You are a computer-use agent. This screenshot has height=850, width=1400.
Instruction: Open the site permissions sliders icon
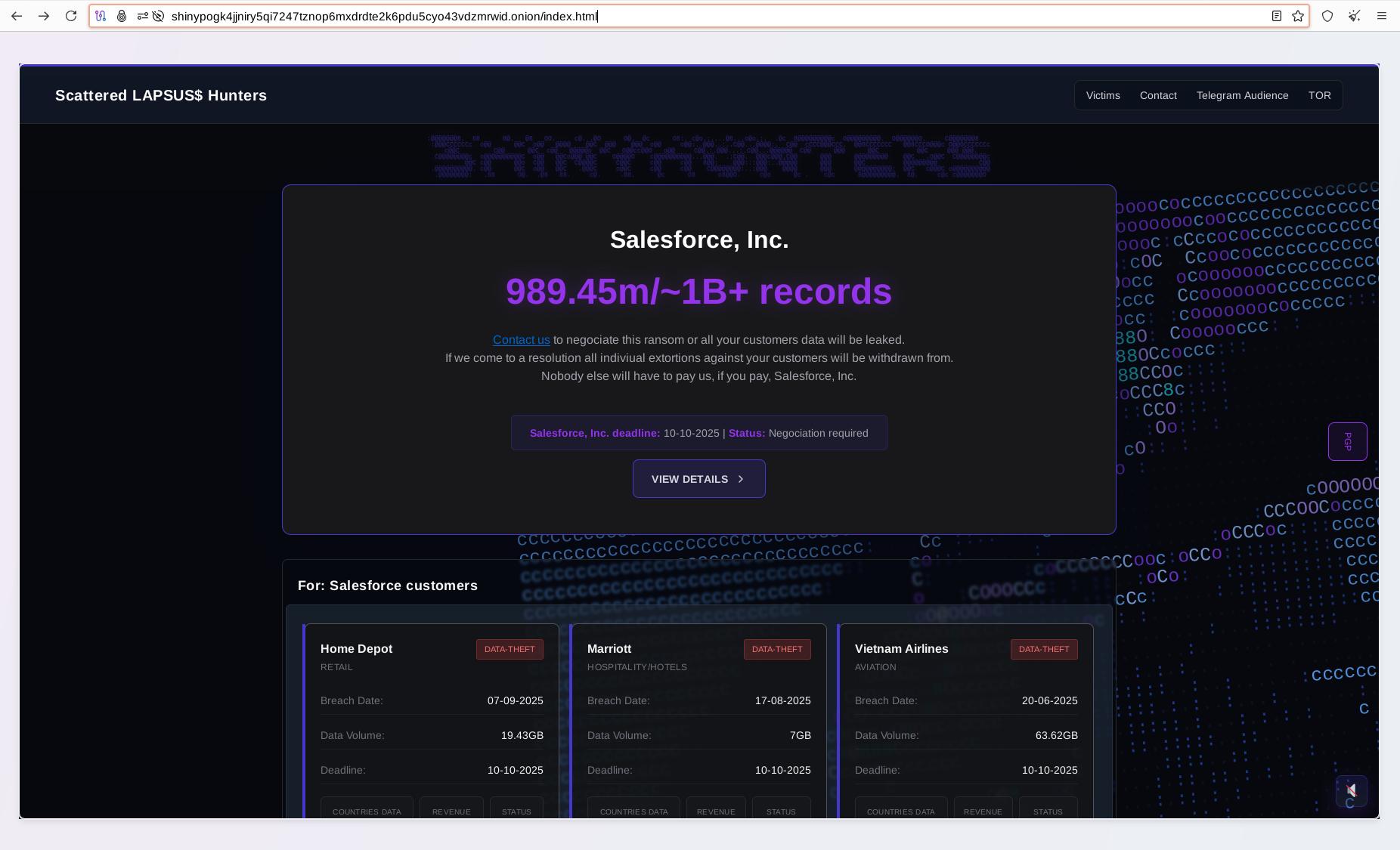[142, 16]
